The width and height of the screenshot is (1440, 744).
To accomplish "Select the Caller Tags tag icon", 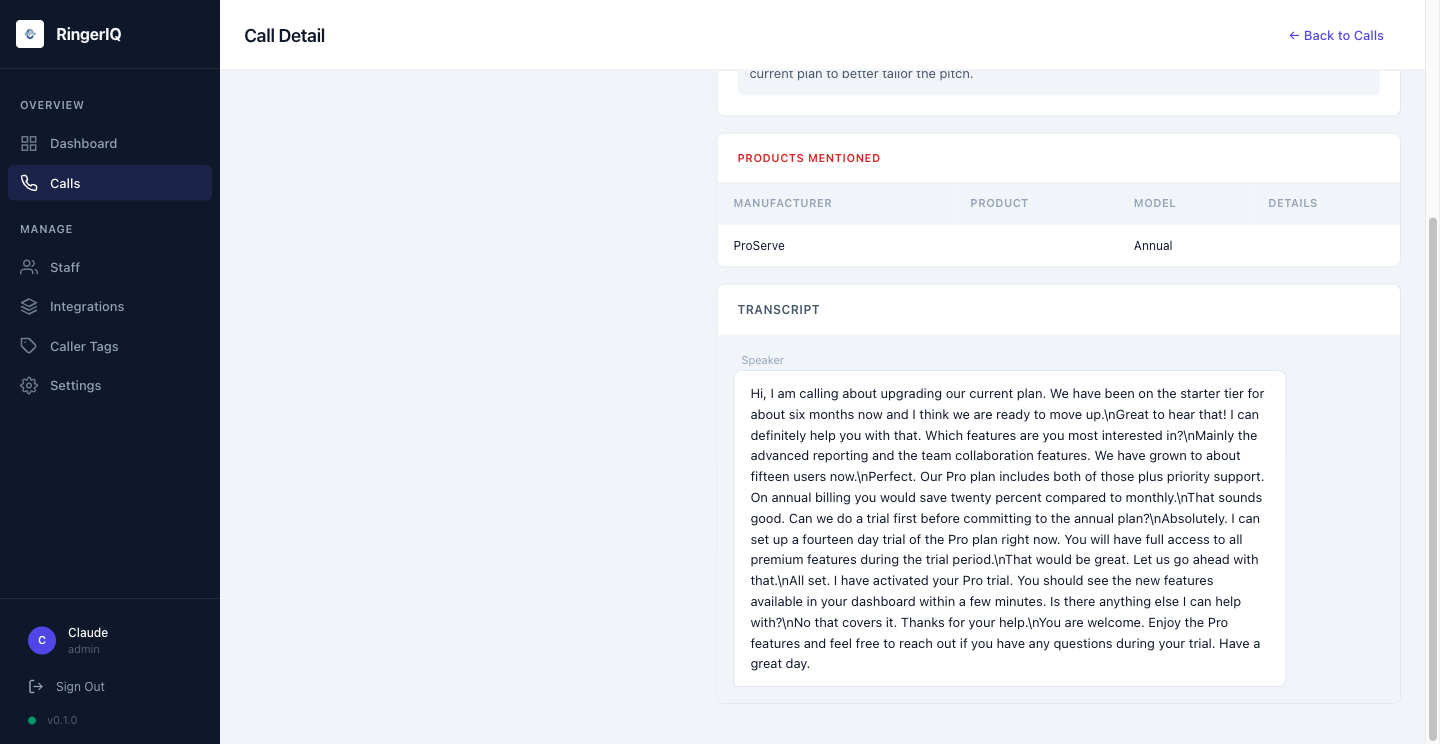I will [28, 346].
